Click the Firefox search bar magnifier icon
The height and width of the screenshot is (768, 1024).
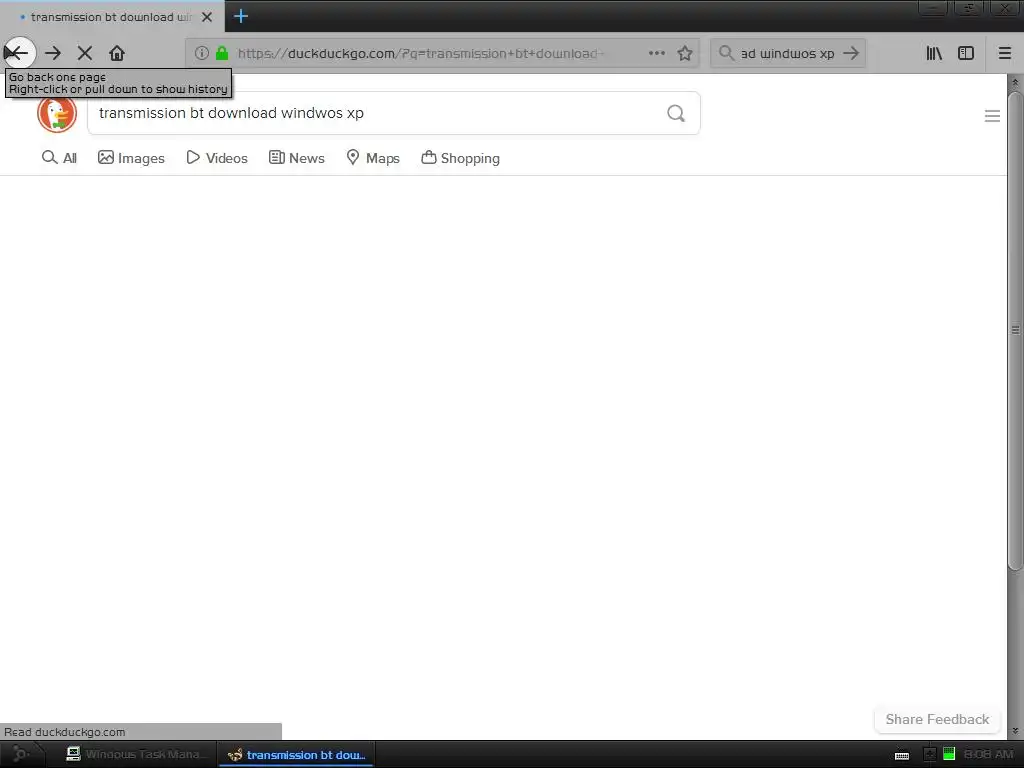pyautogui.click(x=726, y=53)
